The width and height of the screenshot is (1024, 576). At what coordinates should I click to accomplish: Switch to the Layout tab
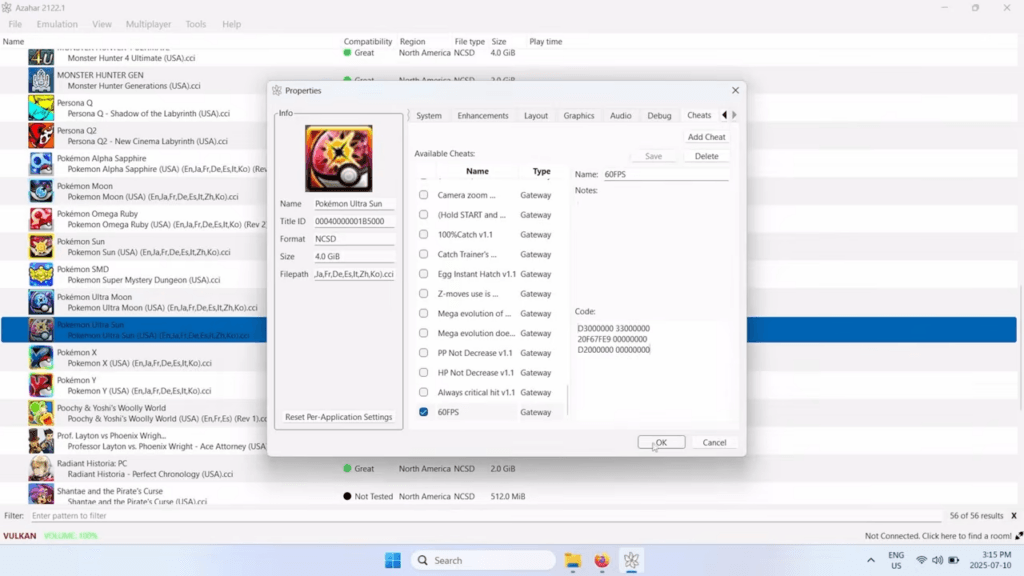point(536,116)
